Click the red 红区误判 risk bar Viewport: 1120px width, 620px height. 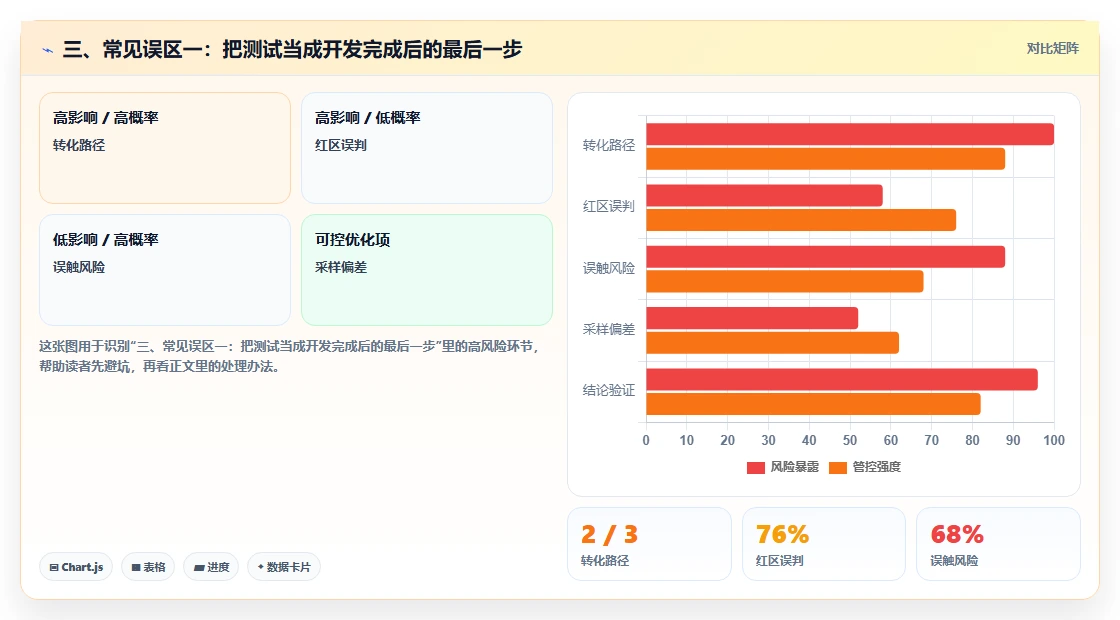point(764,196)
